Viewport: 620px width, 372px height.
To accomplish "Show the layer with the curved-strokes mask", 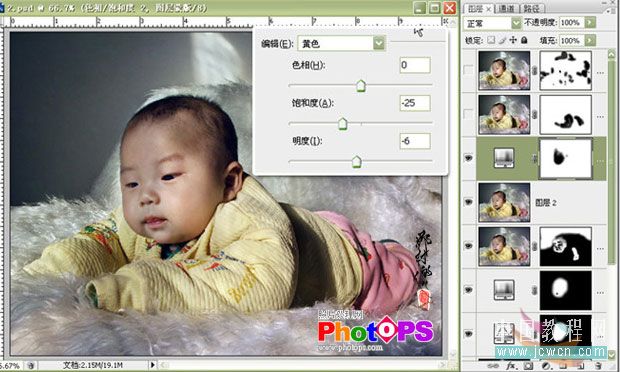I will 469,114.
